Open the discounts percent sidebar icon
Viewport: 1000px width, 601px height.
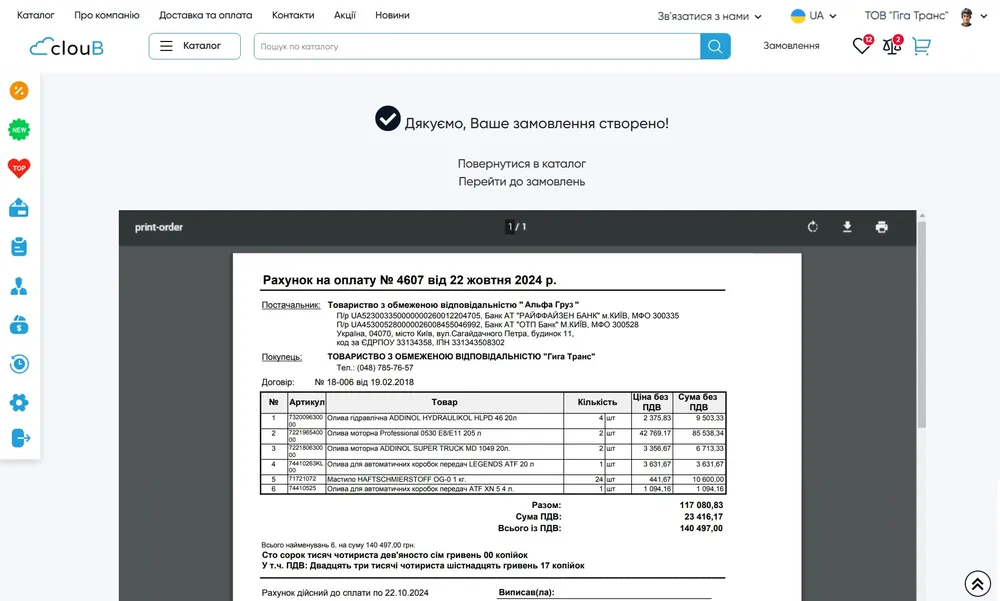pos(19,91)
